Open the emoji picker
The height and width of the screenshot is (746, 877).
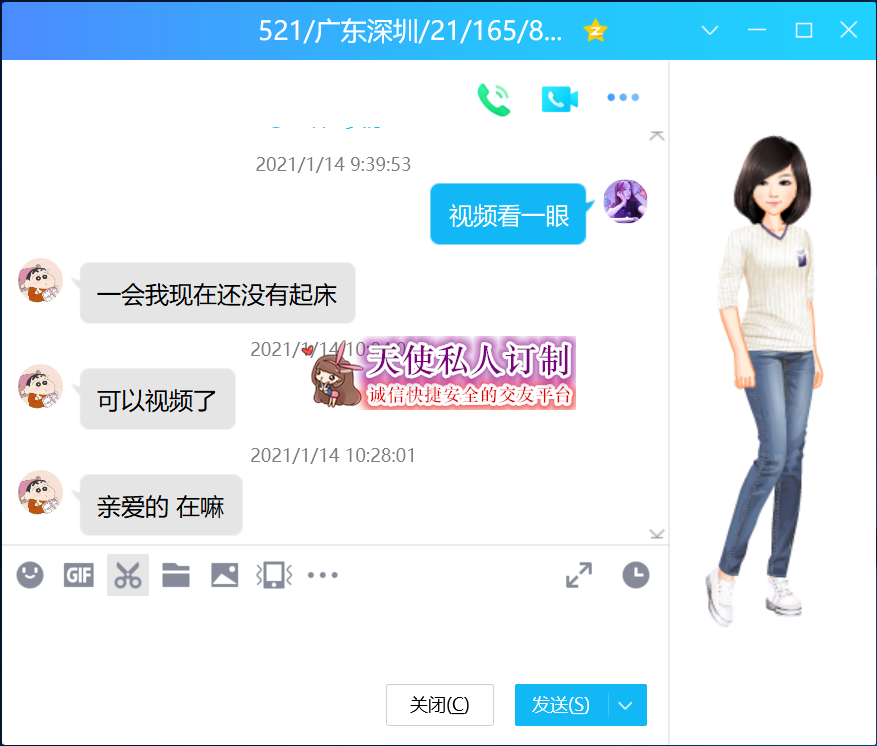click(30, 575)
